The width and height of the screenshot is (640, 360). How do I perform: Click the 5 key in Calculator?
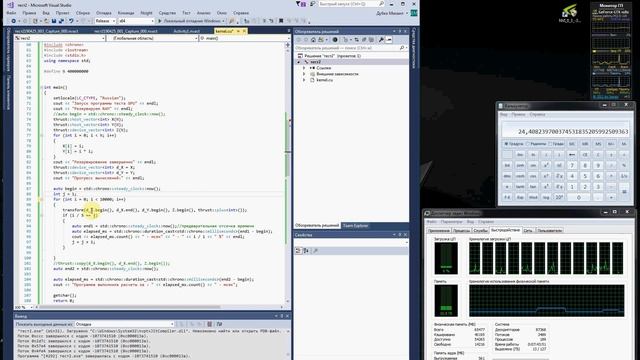click(585, 176)
